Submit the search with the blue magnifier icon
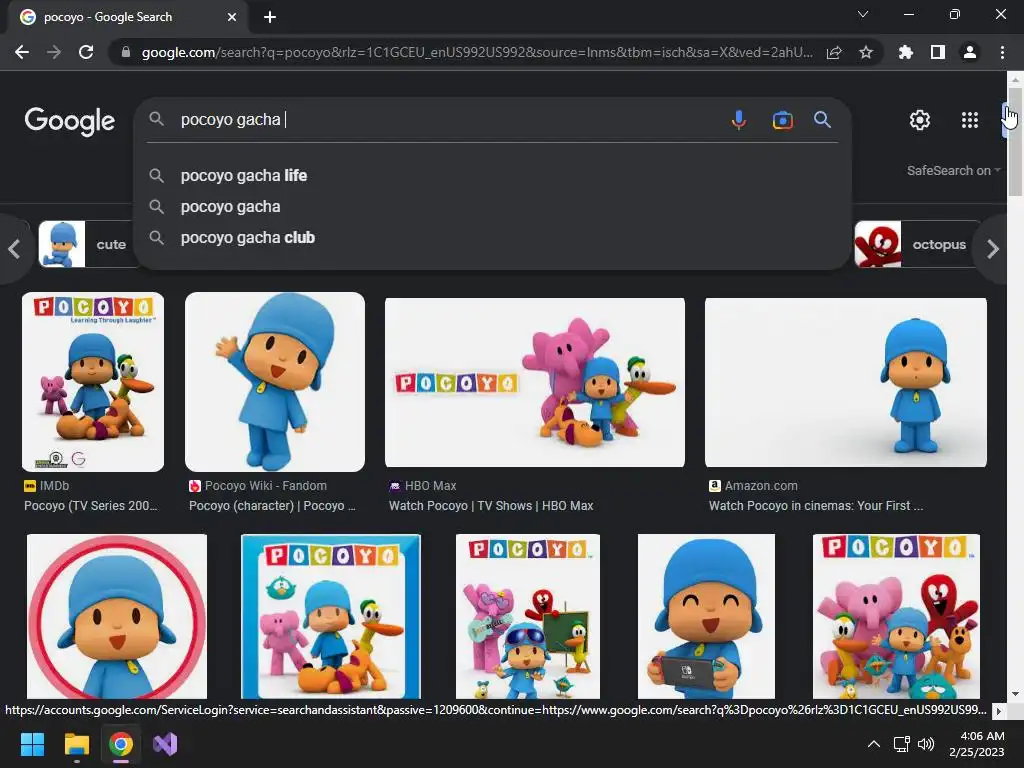Viewport: 1024px width, 768px height. click(x=822, y=120)
